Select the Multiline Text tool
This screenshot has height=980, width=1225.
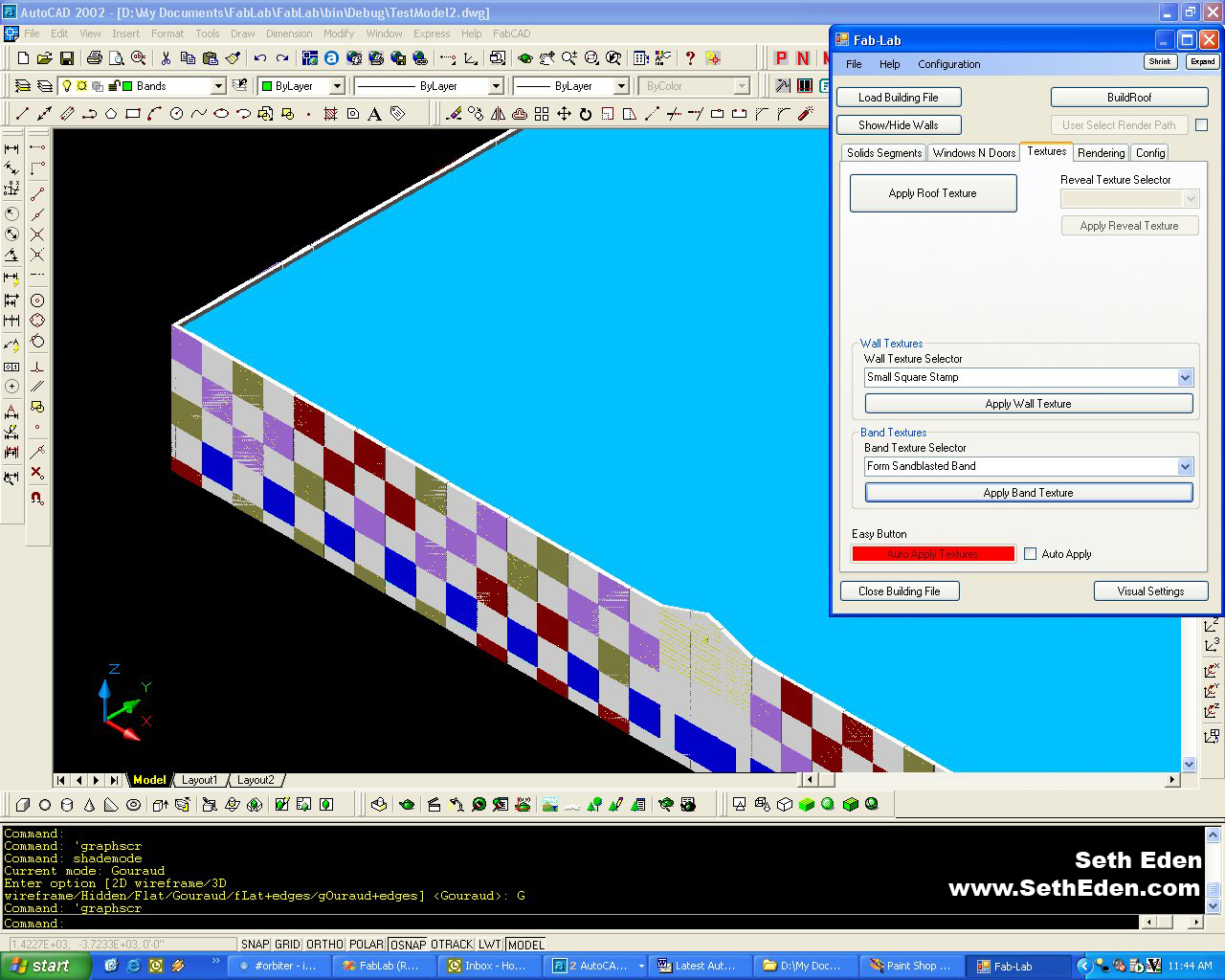pos(375,114)
